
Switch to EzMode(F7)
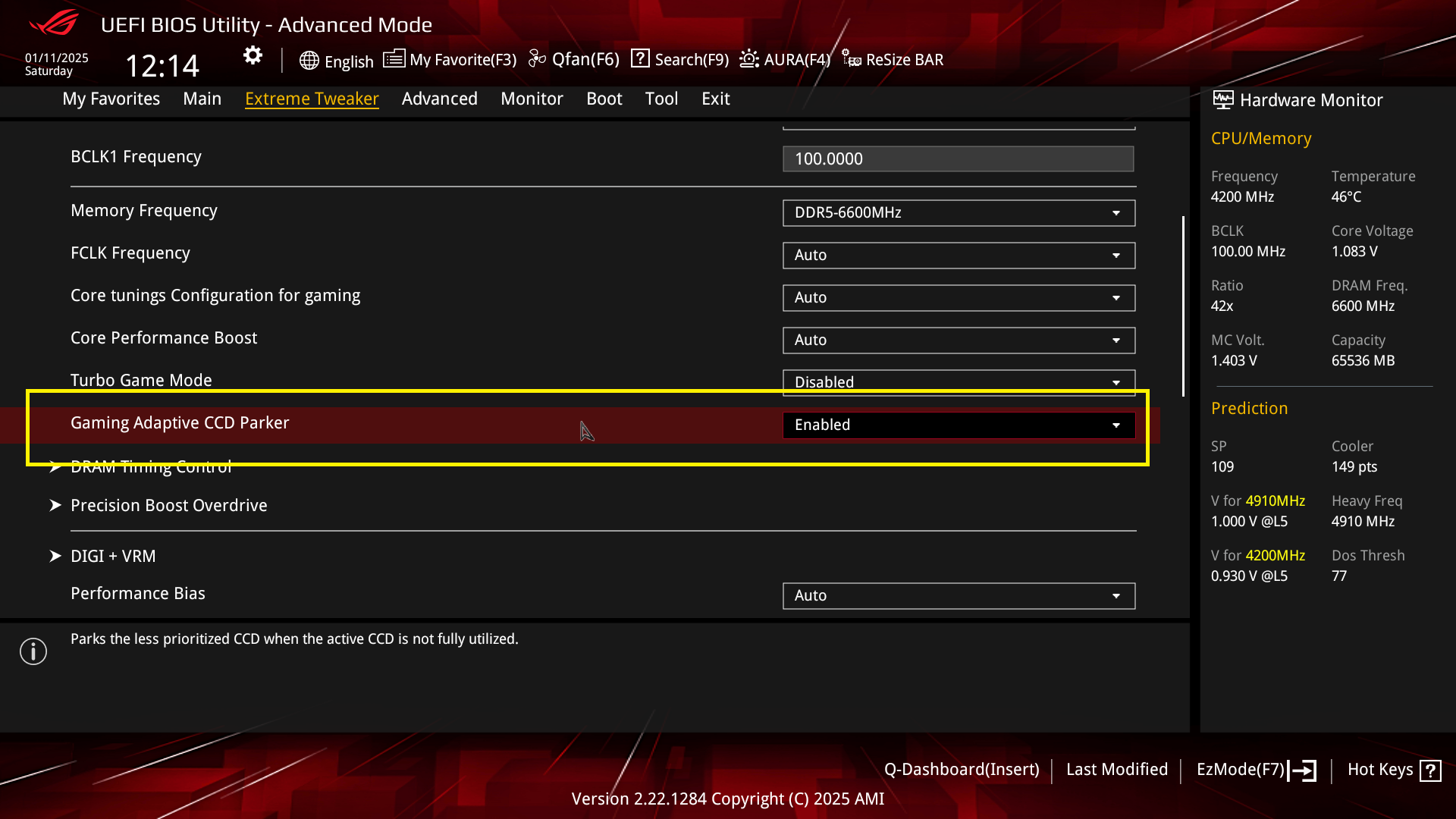[x=1257, y=770]
